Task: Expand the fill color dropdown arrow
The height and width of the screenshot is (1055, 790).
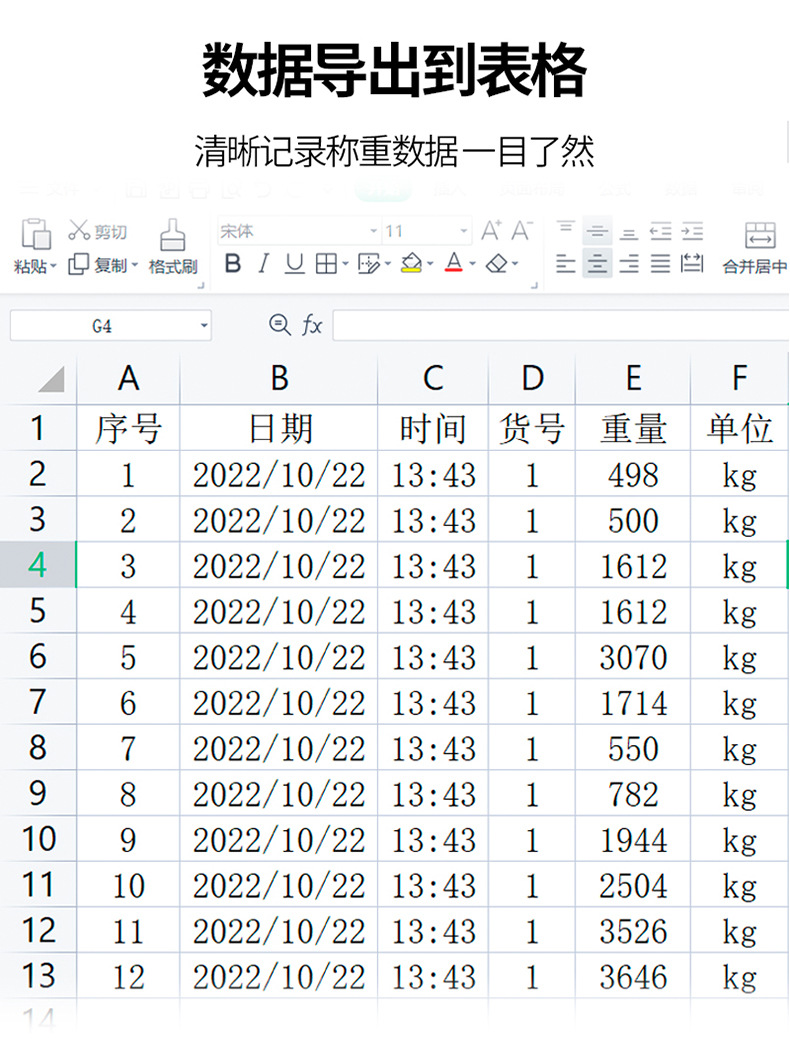Action: [430, 264]
